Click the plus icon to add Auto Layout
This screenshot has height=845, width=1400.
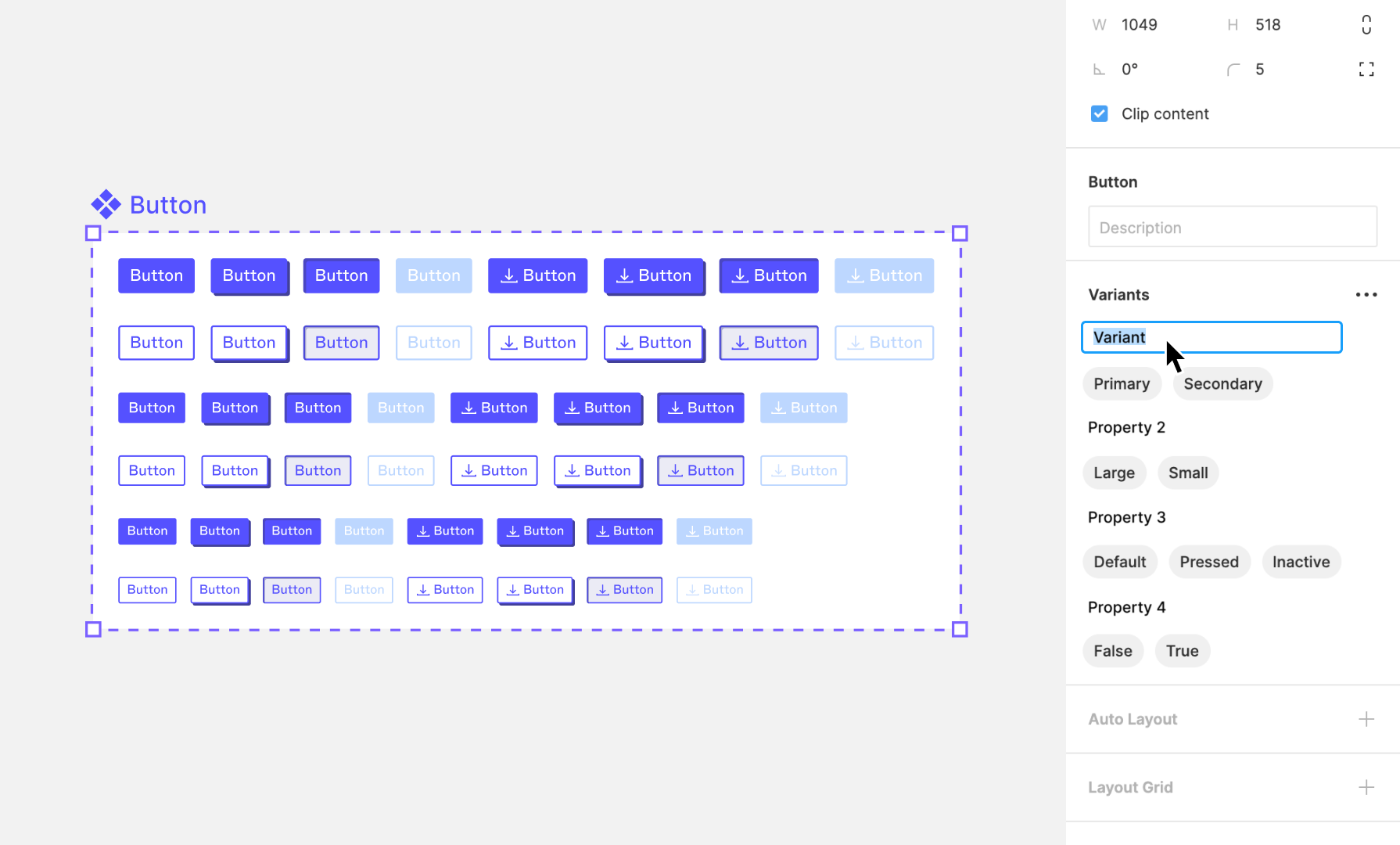[1366, 718]
